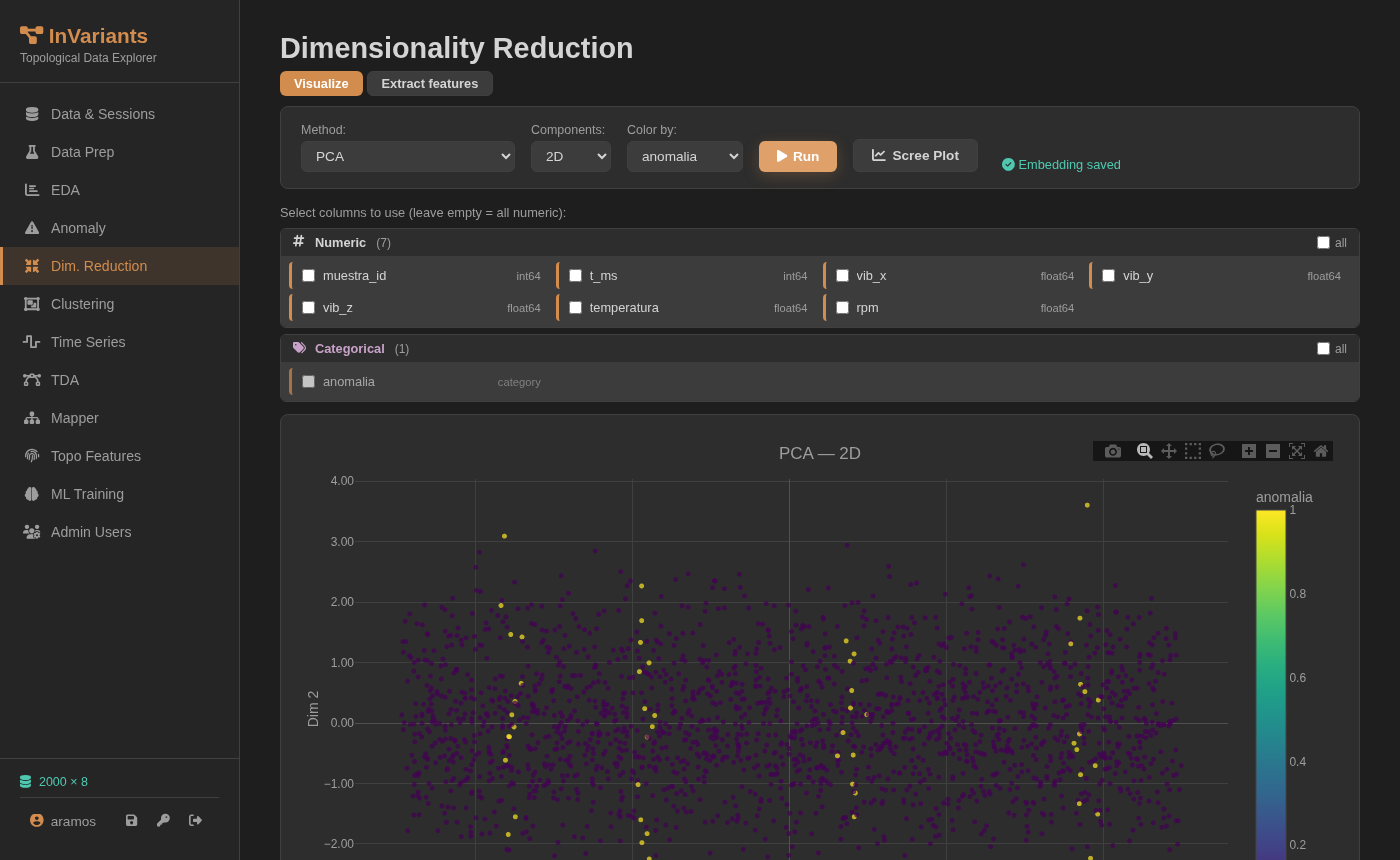Viewport: 1400px width, 860px height.
Task: Toggle the Categorical 'all' checkbox
Action: pyautogui.click(x=1323, y=348)
